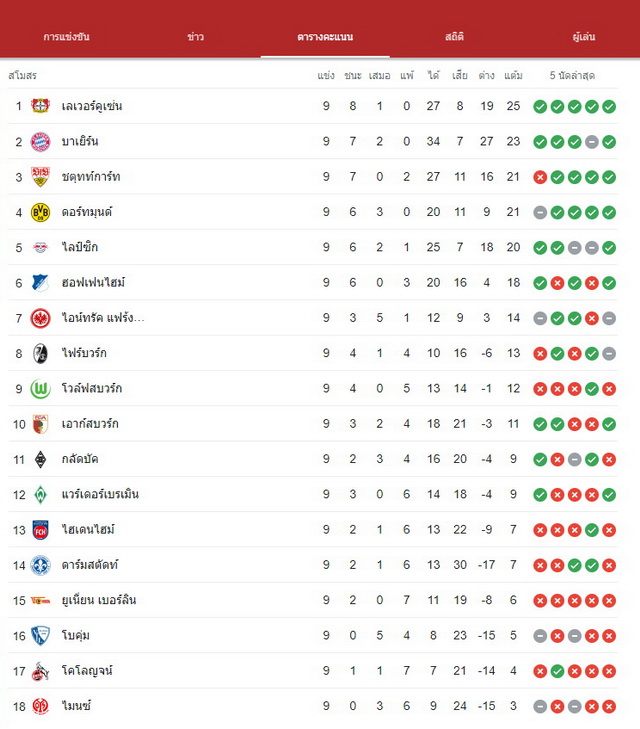Open the สถิติ tab
This screenshot has height=729, width=640.
(x=454, y=37)
